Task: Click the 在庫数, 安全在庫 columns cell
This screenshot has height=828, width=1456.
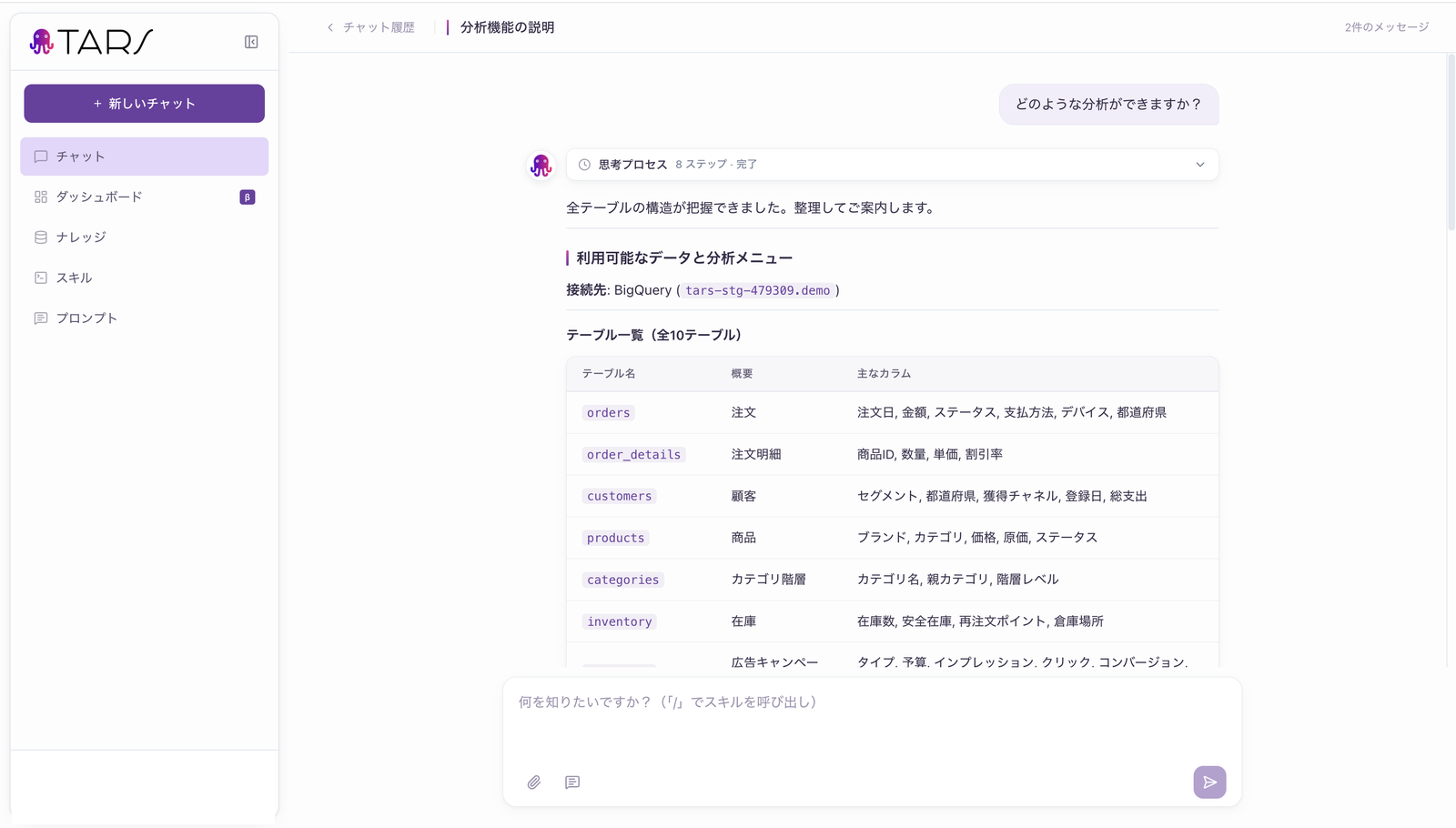Action: pyautogui.click(x=980, y=621)
